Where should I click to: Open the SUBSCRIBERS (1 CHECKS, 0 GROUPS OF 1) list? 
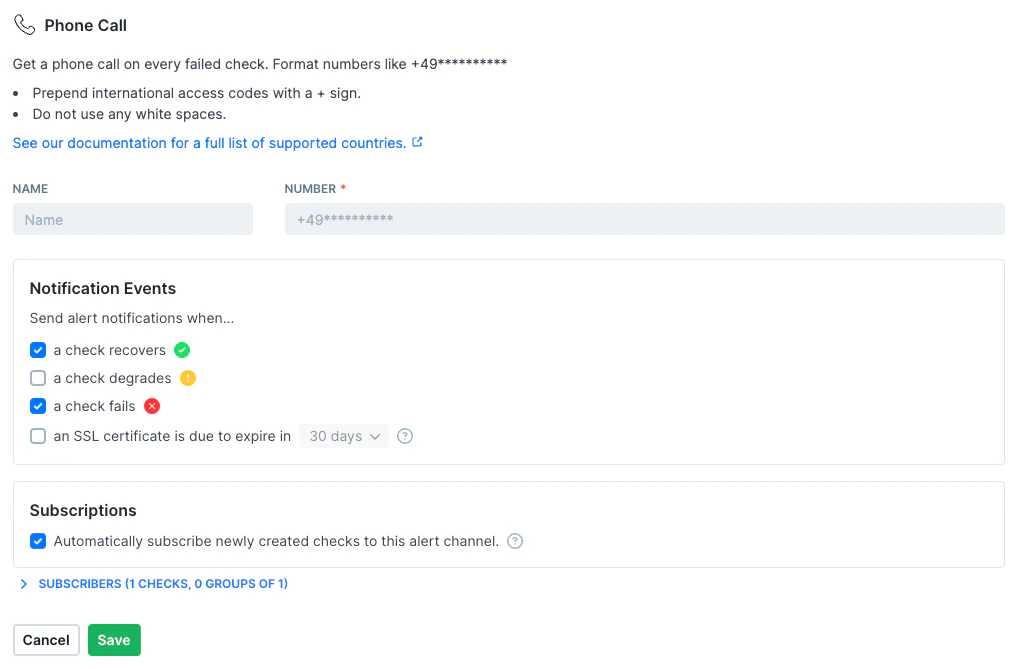point(163,583)
